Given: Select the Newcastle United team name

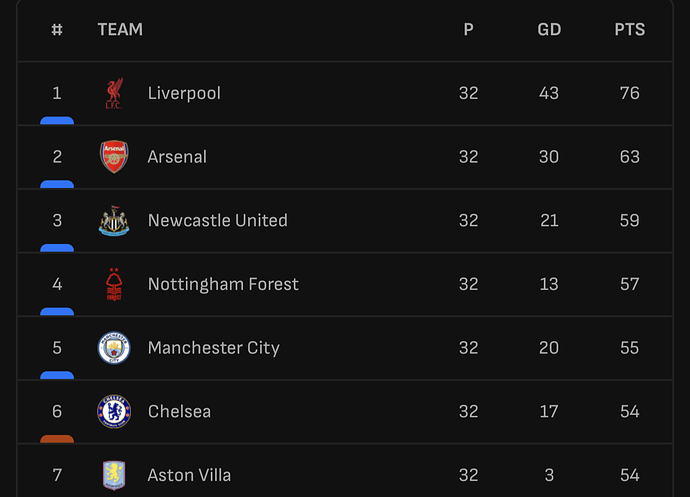Looking at the screenshot, I should pos(217,221).
